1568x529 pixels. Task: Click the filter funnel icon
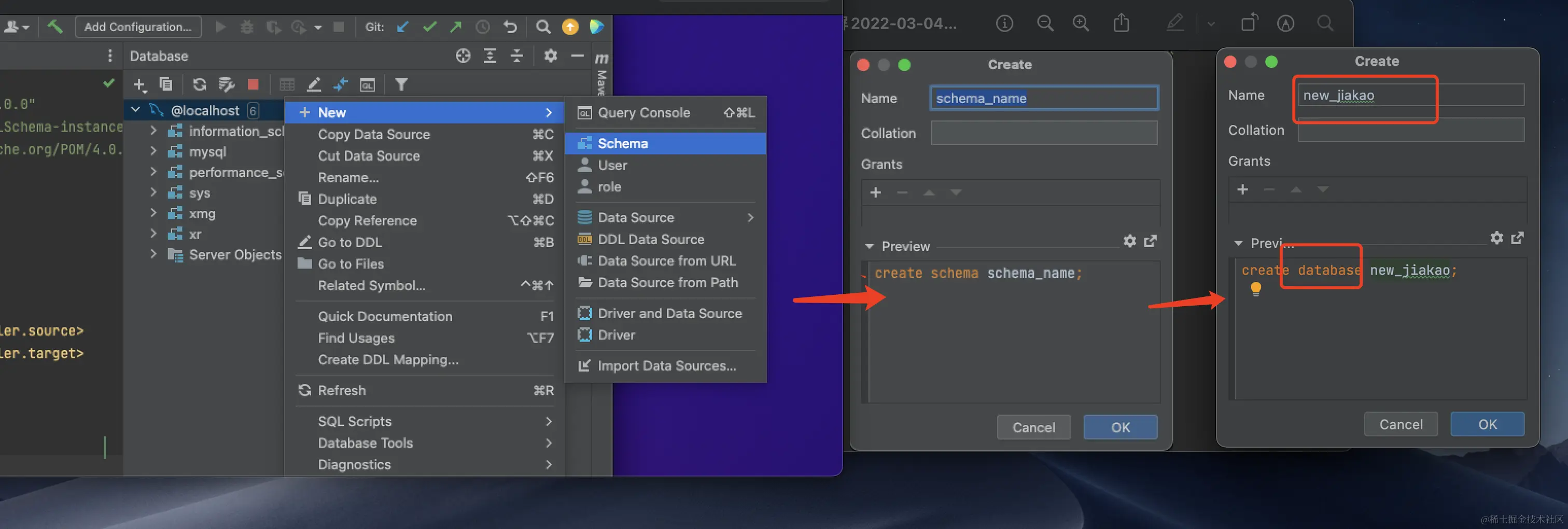(x=400, y=84)
